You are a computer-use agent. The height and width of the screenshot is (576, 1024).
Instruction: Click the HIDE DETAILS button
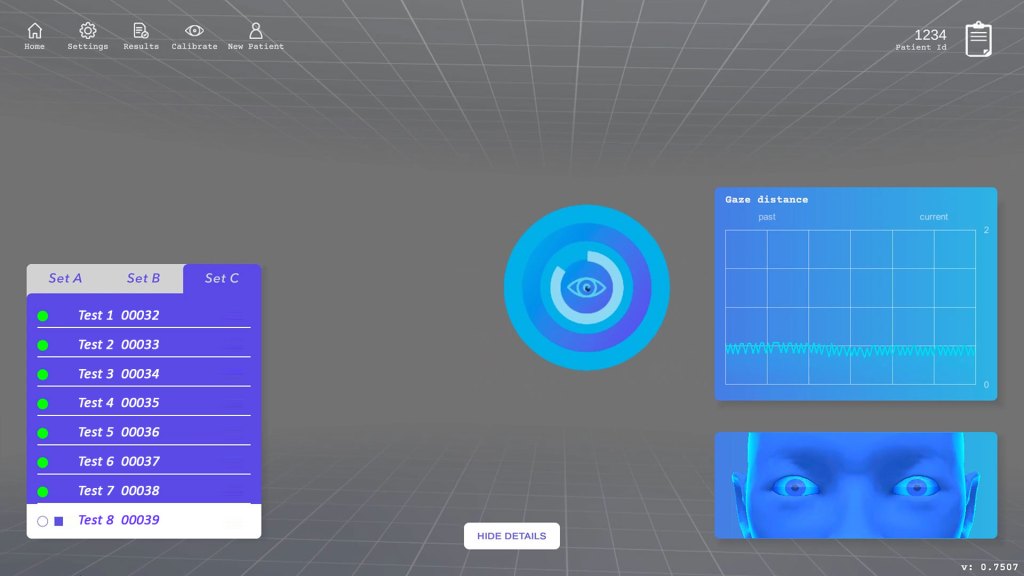pos(511,536)
